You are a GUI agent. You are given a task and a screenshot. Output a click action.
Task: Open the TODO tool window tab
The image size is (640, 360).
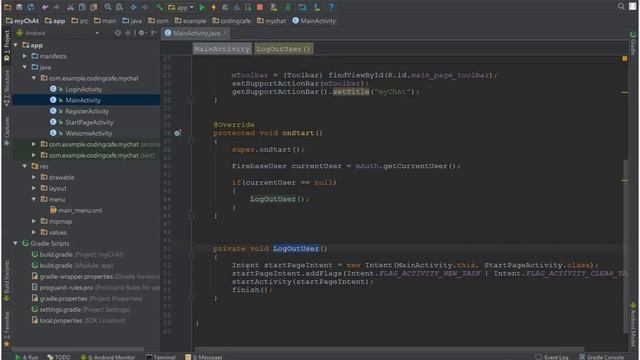(59, 357)
